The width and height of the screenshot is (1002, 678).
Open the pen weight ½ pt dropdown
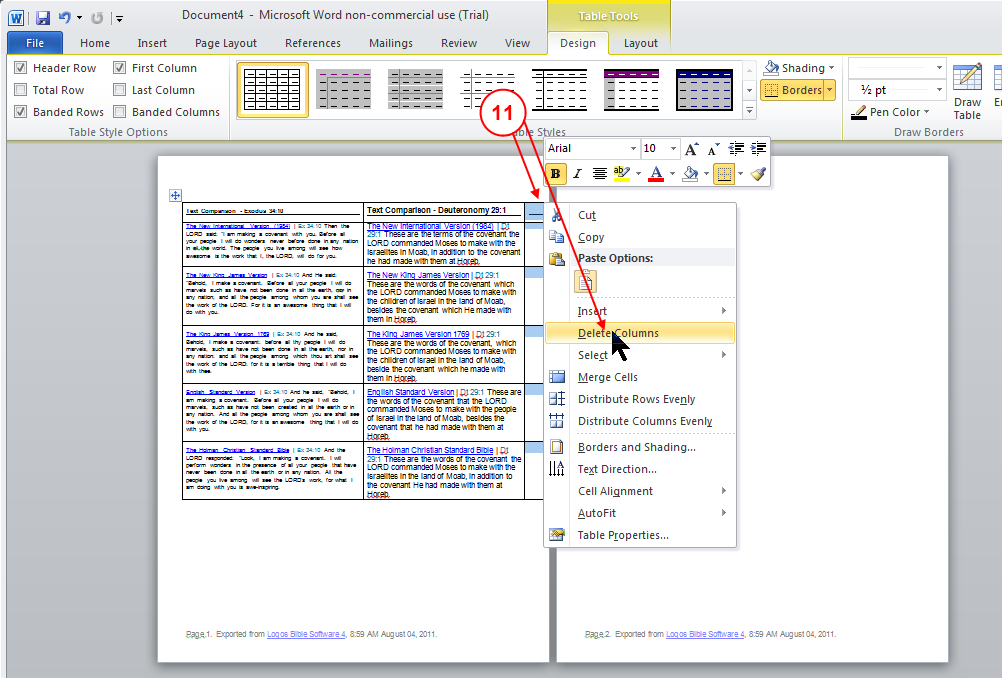pyautogui.click(x=939, y=90)
